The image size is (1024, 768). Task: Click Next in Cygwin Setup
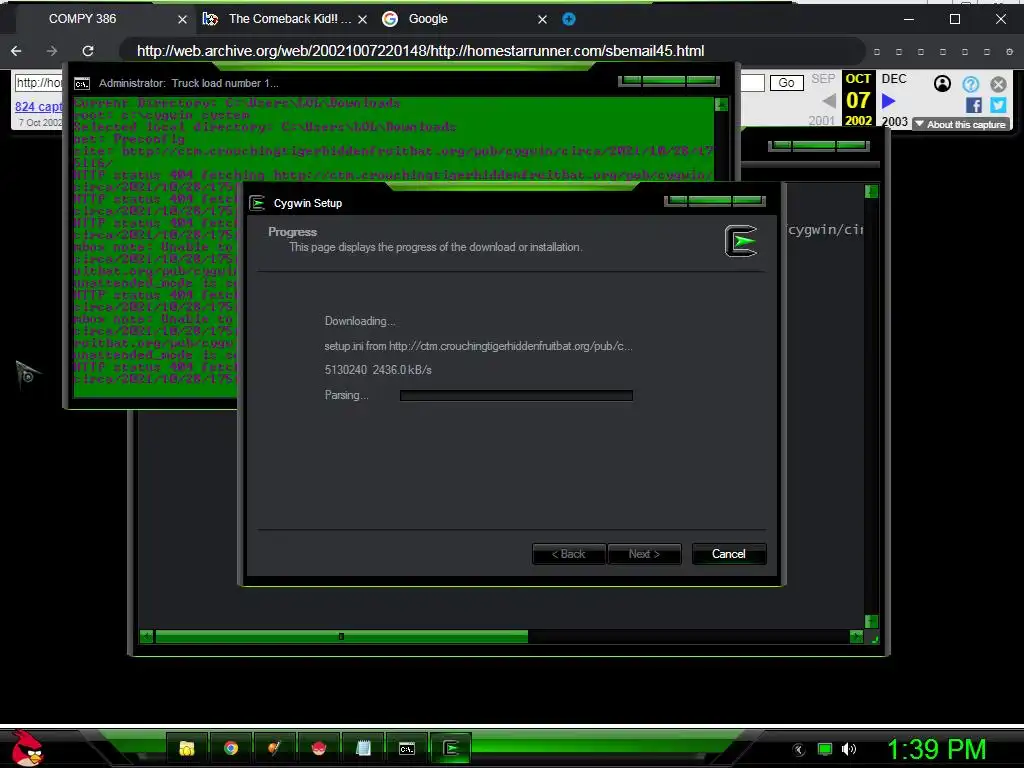tap(644, 554)
